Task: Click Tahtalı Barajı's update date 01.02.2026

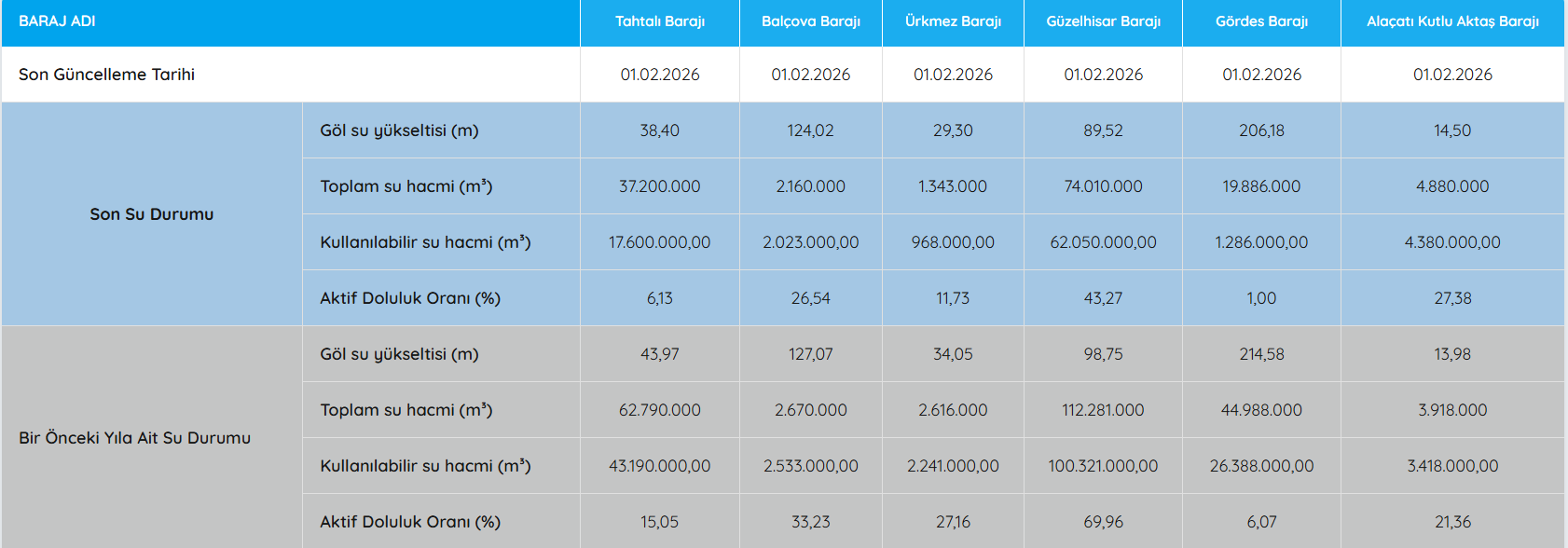Action: [659, 75]
